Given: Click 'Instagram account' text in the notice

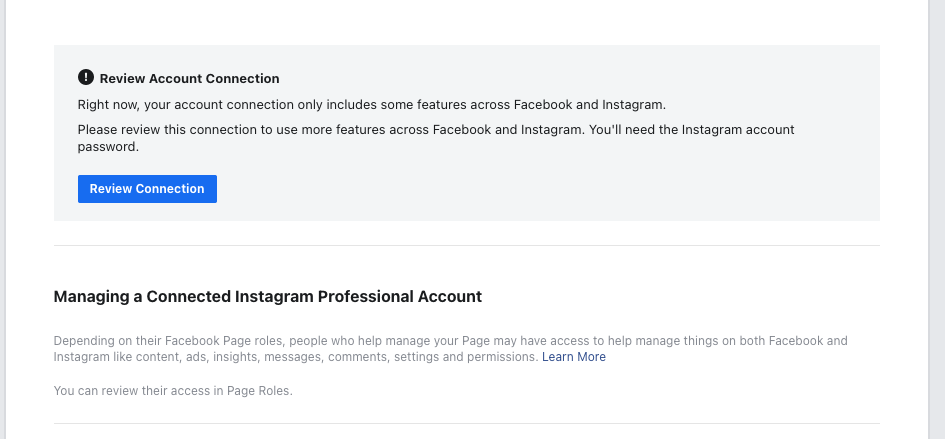Looking at the screenshot, I should (x=741, y=130).
